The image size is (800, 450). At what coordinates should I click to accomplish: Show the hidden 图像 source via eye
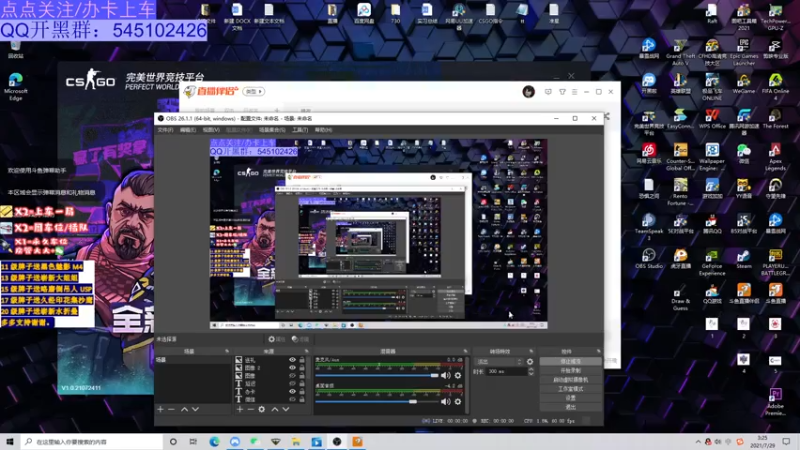[292, 376]
